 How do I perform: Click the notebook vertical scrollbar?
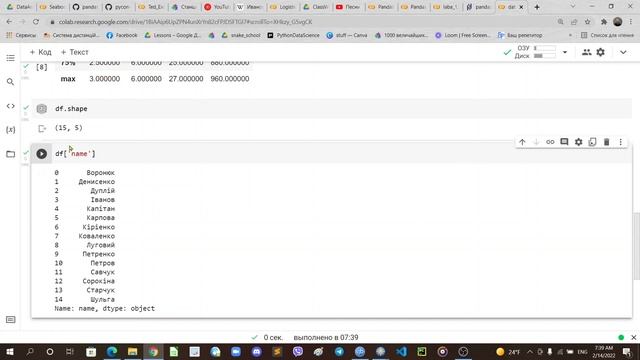click(636, 246)
